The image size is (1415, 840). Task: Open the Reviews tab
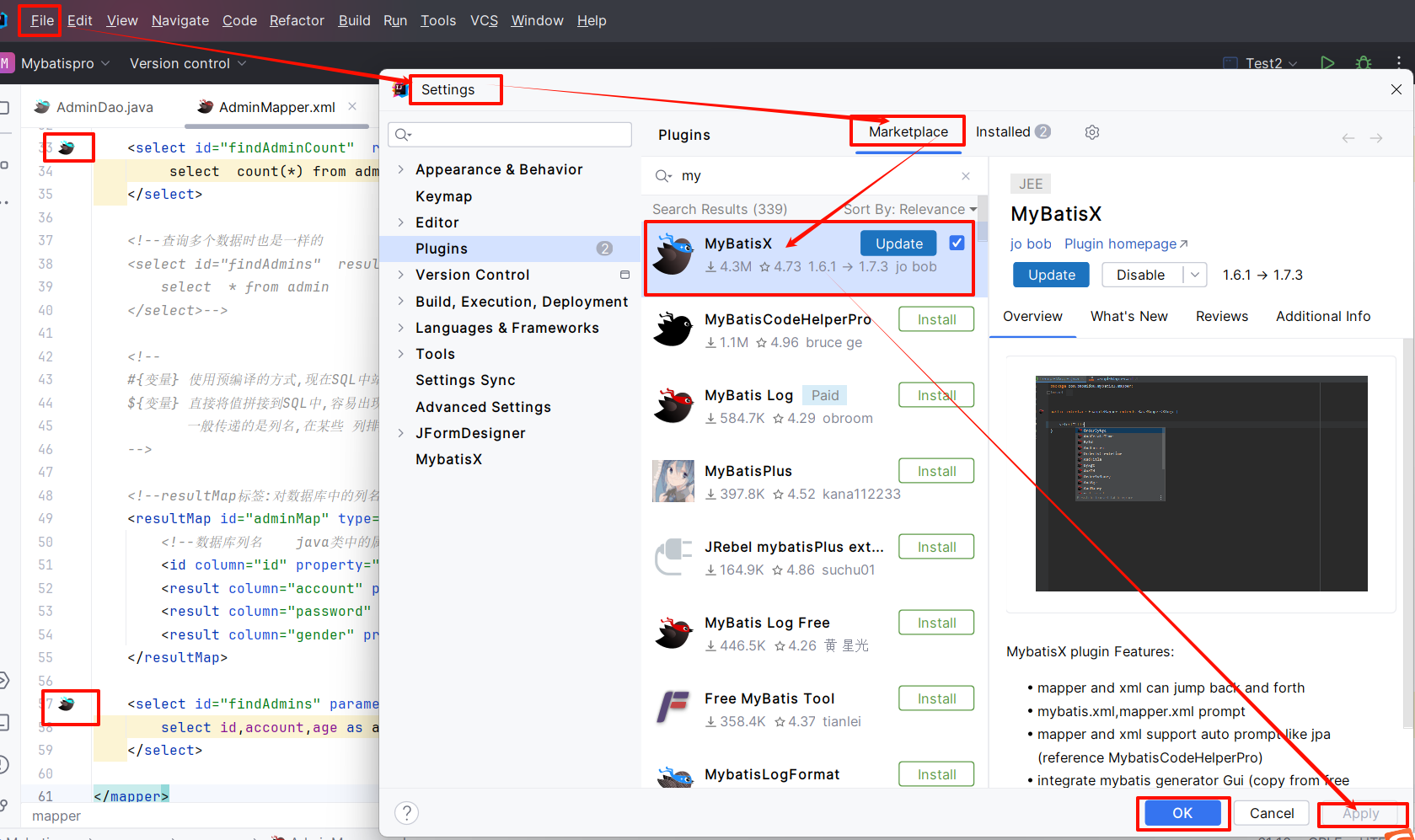[1221, 316]
